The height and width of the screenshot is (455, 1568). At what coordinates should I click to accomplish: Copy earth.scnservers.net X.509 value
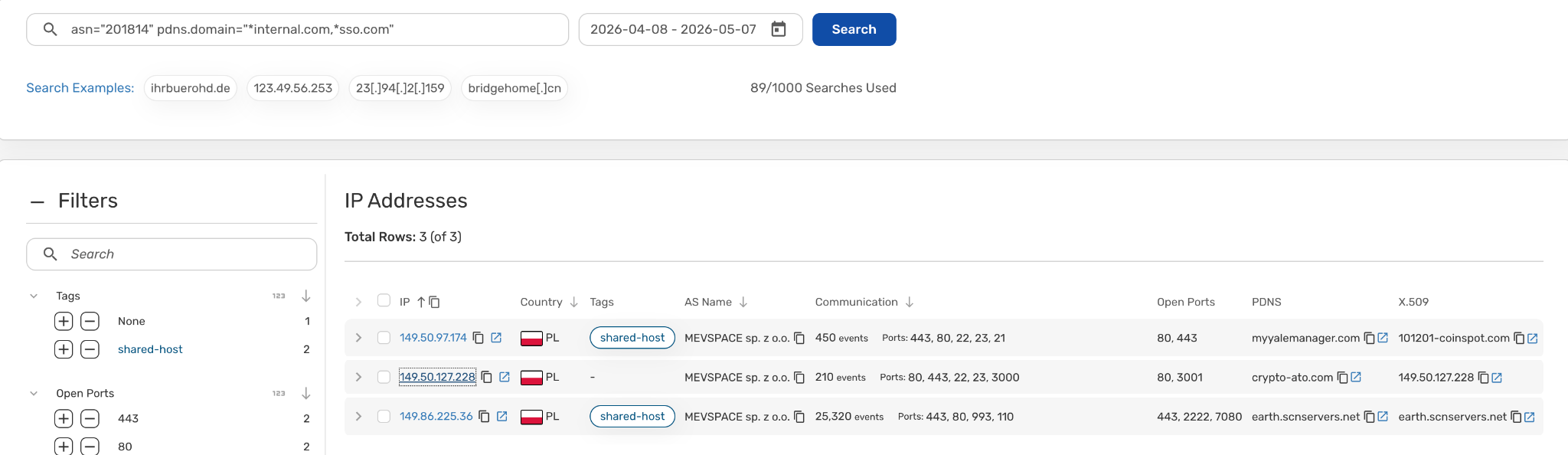1515,417
